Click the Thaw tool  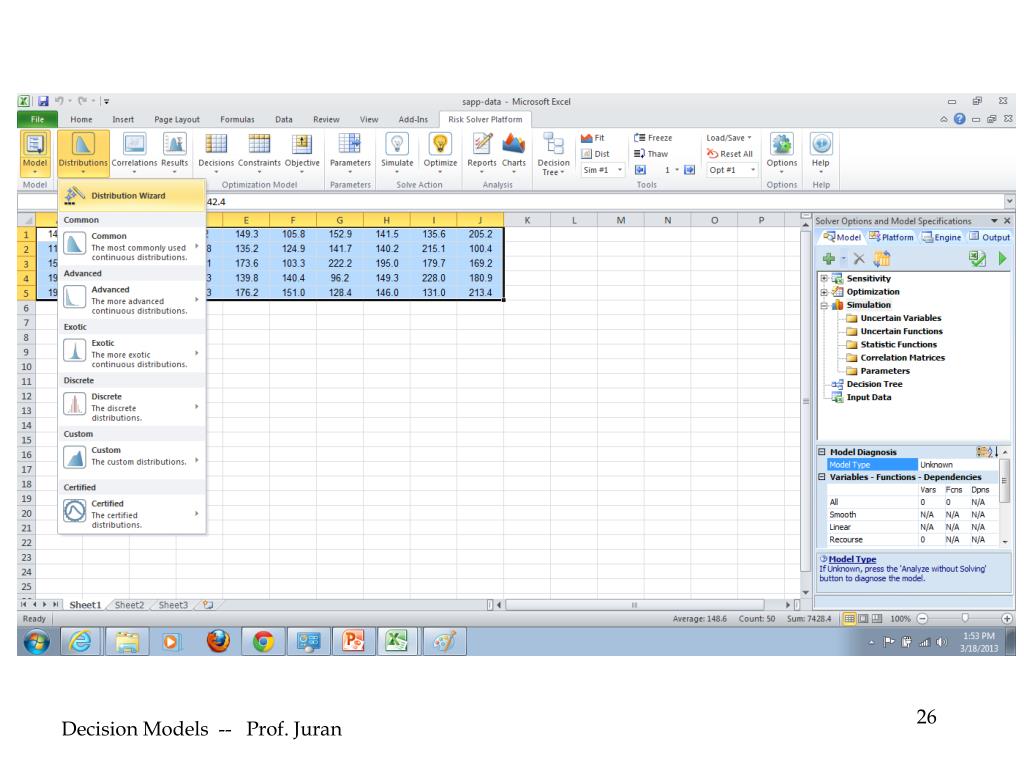tap(650, 154)
